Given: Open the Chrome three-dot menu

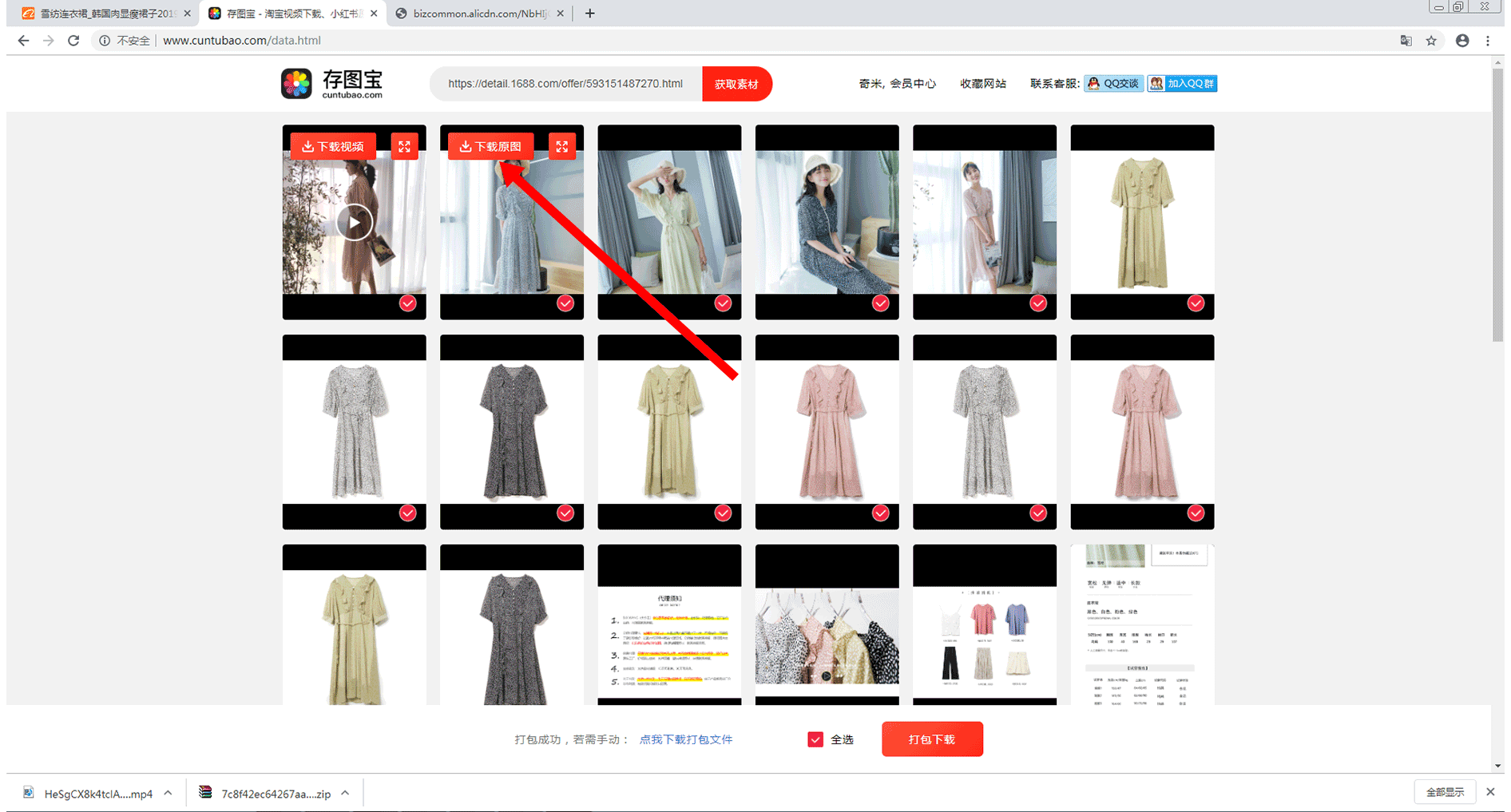Looking at the screenshot, I should click(x=1487, y=41).
